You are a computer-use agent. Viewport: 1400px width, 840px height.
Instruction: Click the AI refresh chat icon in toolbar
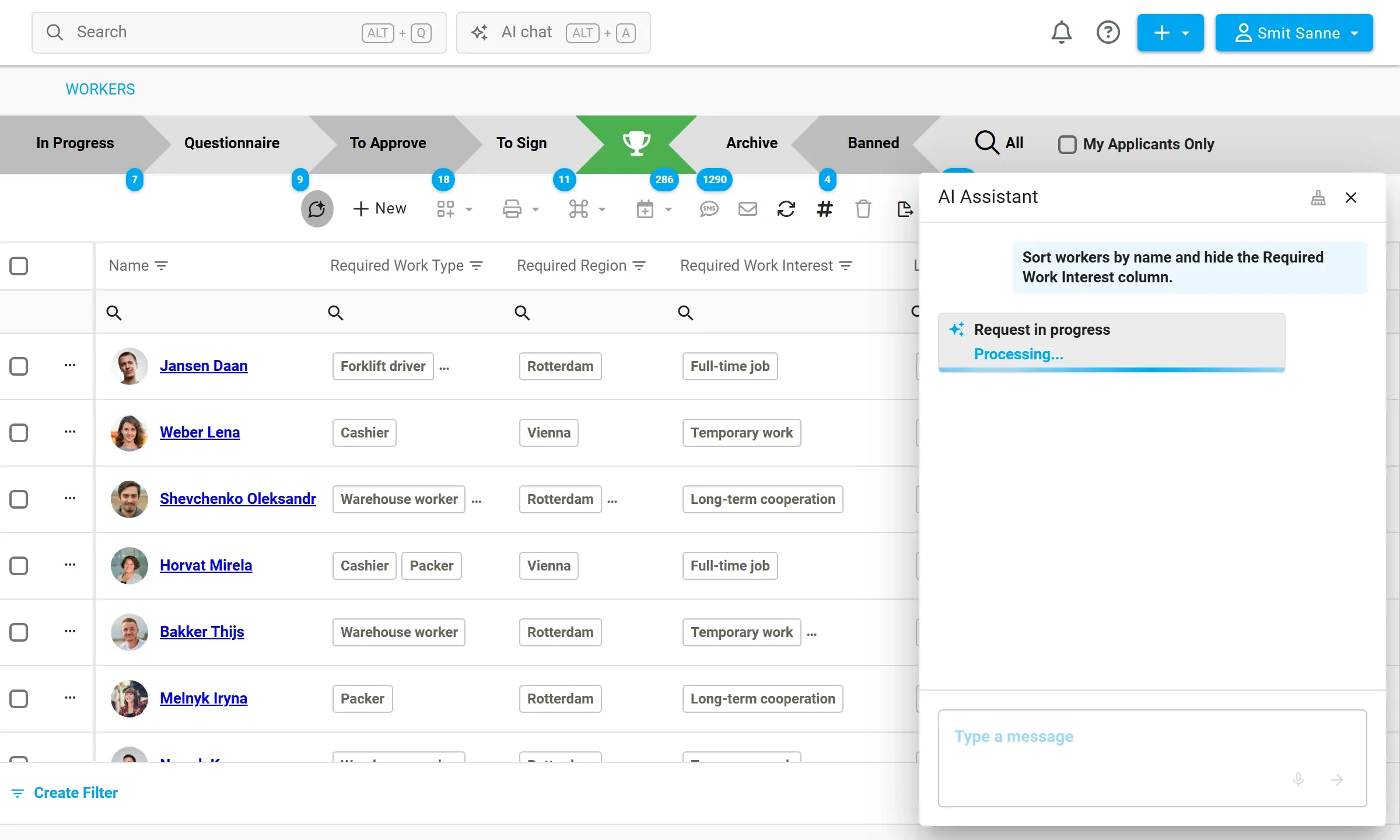point(317,209)
